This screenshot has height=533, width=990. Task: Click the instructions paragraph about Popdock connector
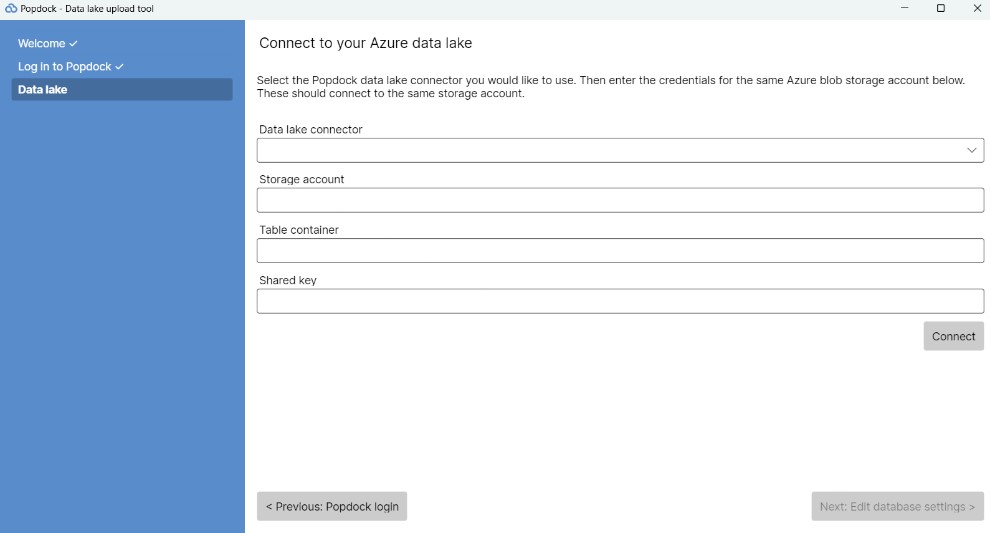(x=611, y=87)
